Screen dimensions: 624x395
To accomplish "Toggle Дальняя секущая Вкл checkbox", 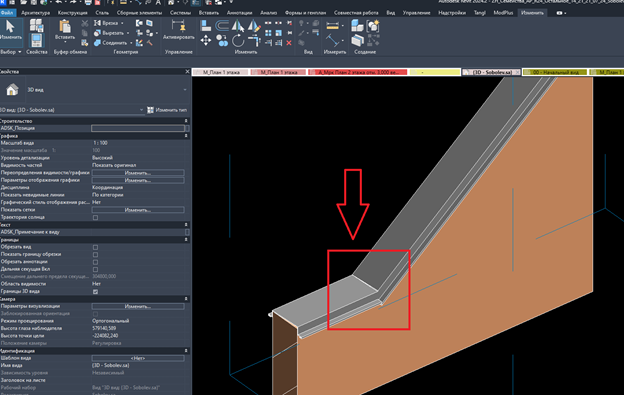I will tap(95, 270).
